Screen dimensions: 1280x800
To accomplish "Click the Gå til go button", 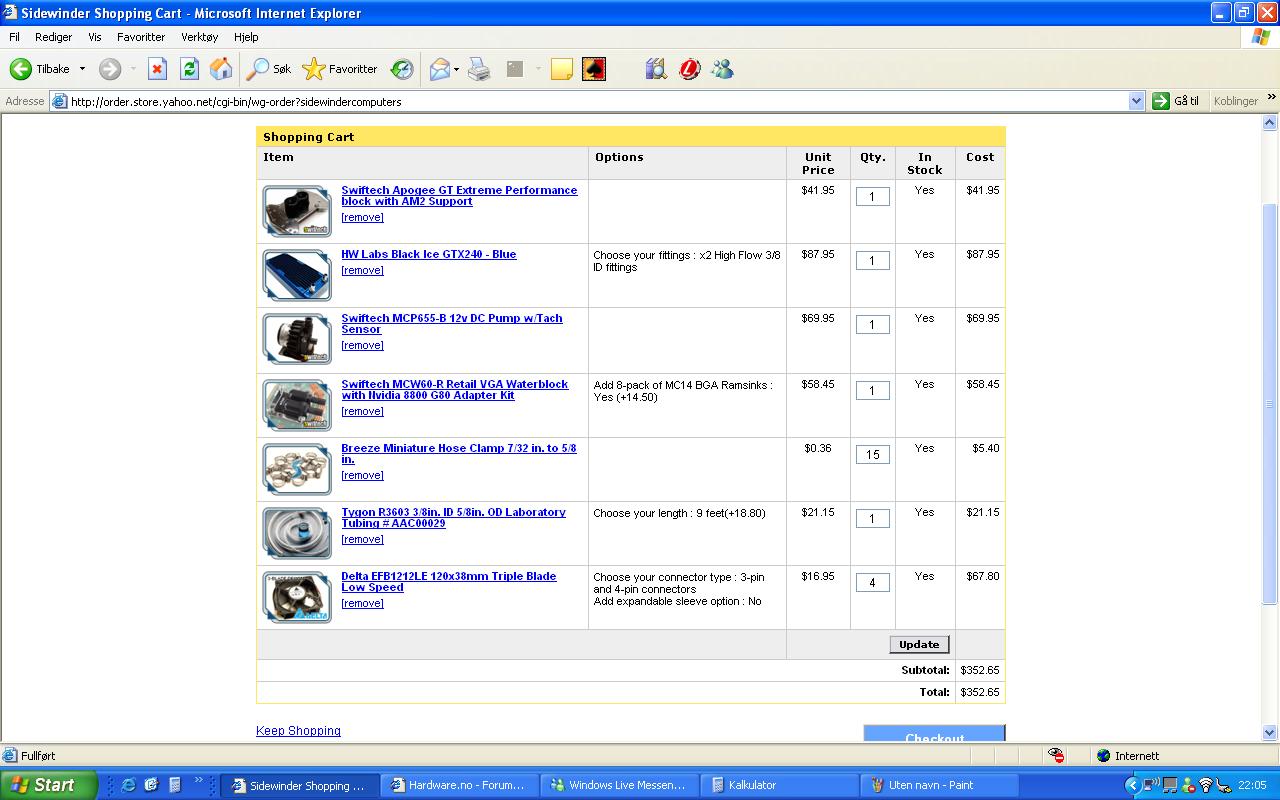I will 1176,101.
